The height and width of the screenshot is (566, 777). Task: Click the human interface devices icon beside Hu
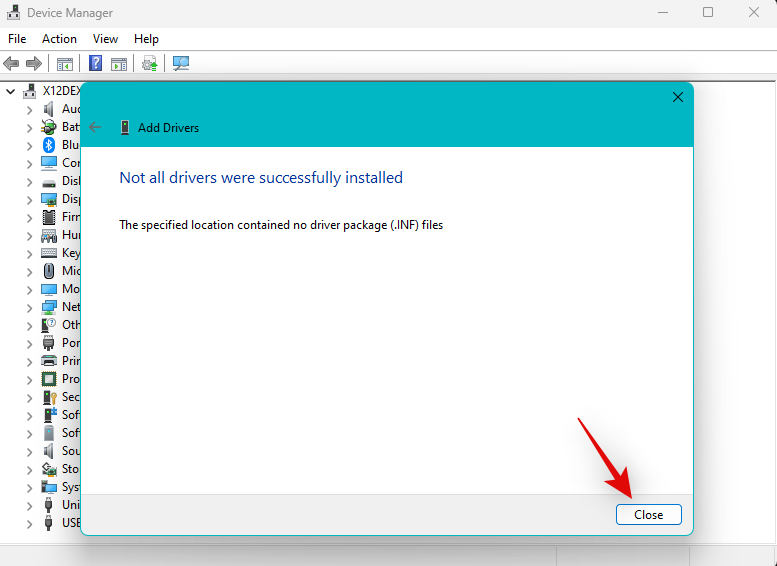pyautogui.click(x=49, y=235)
